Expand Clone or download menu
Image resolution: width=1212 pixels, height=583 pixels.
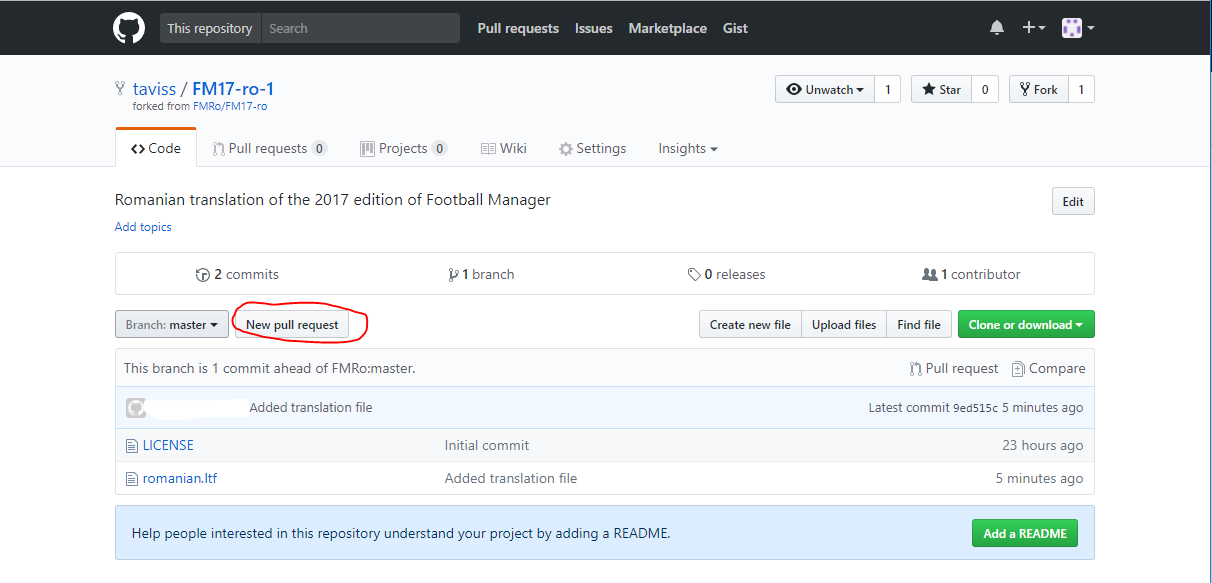(x=1026, y=324)
